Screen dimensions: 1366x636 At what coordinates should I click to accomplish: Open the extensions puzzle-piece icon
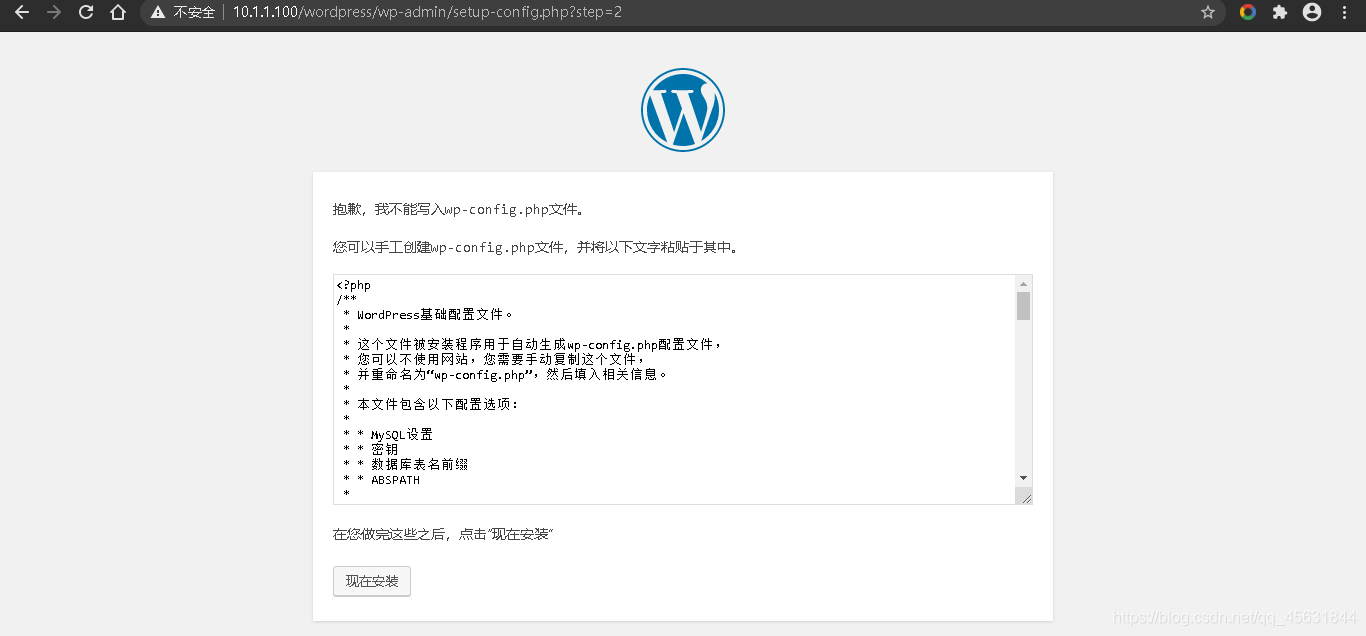tap(1279, 12)
